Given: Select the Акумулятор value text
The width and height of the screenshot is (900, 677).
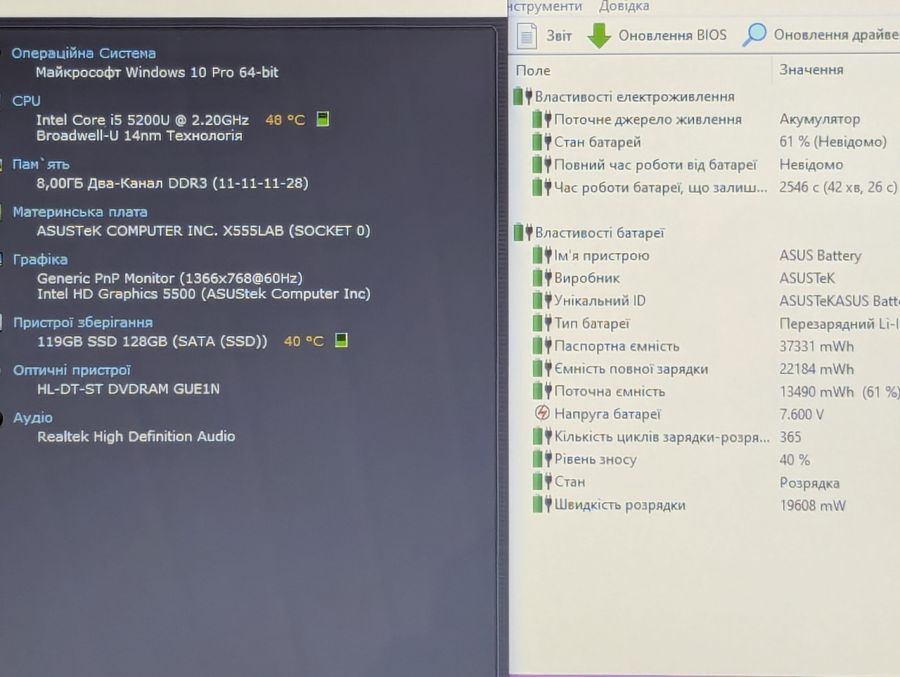Looking at the screenshot, I should coord(820,119).
